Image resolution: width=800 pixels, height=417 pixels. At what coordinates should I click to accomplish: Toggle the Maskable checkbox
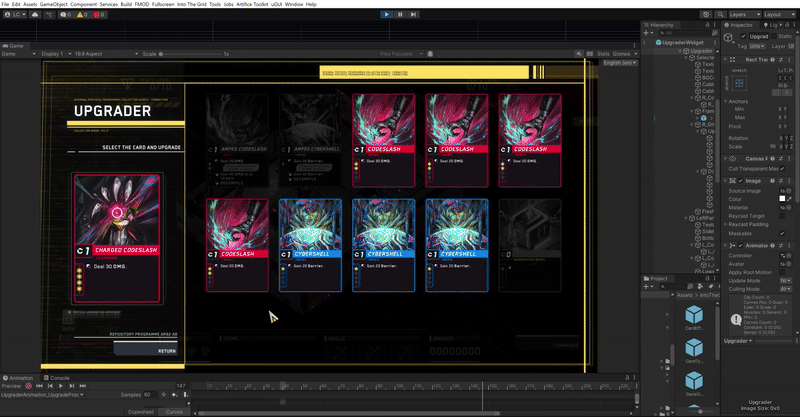[x=782, y=232]
